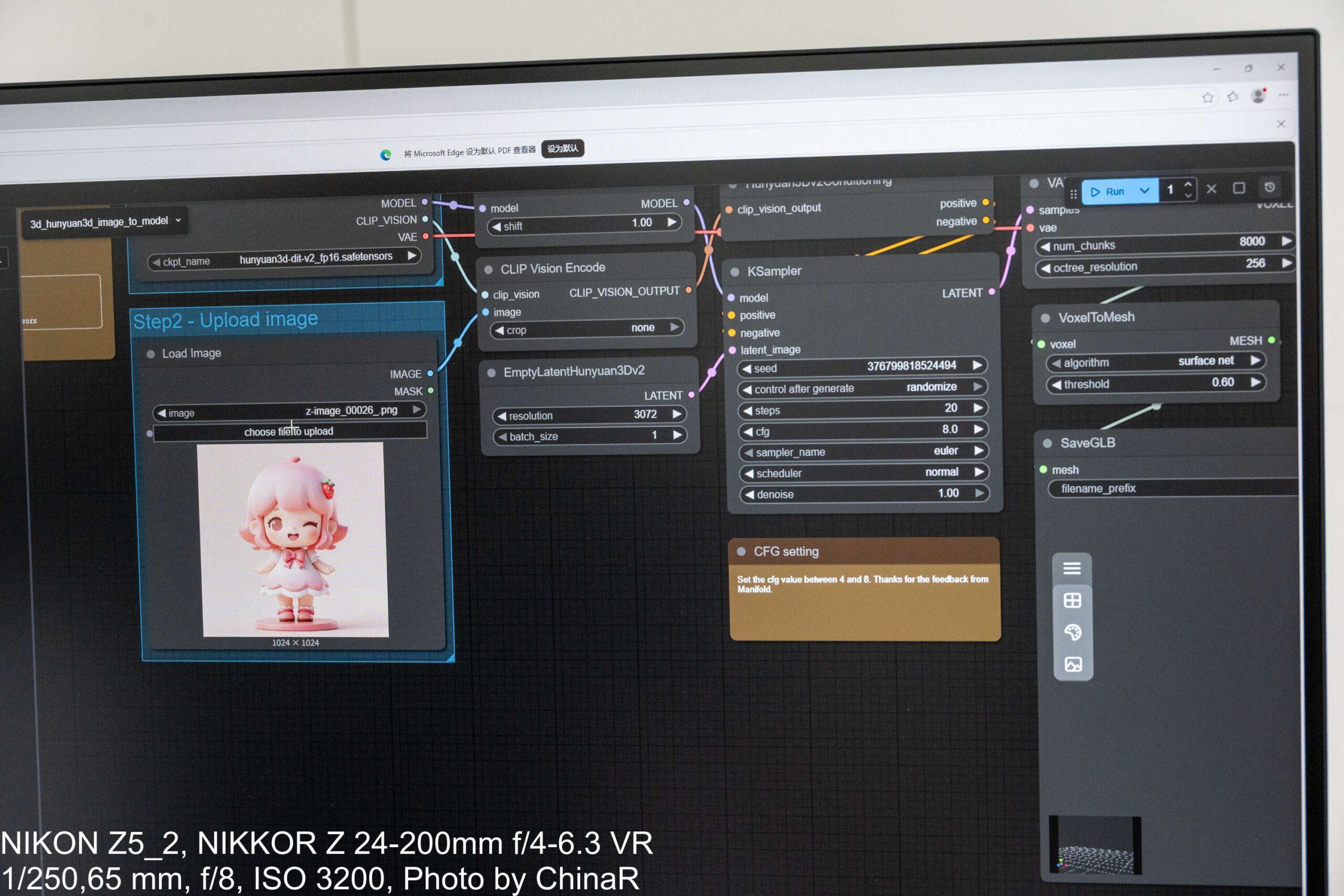The height and width of the screenshot is (896, 1344).
Task: Click the chibi figurine image preview
Action: click(293, 540)
